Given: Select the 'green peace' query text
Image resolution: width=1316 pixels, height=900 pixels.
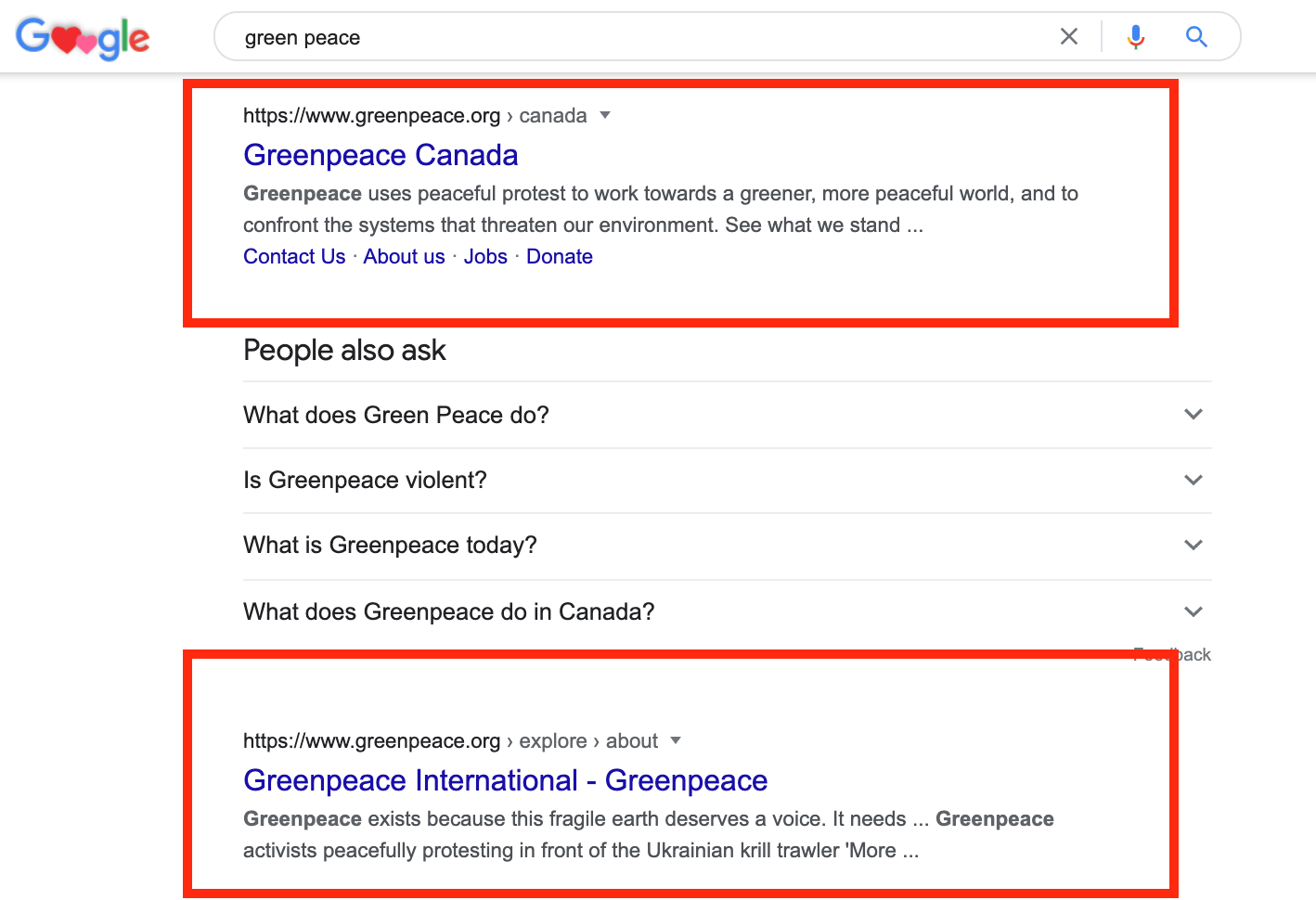Looking at the screenshot, I should pos(302,37).
